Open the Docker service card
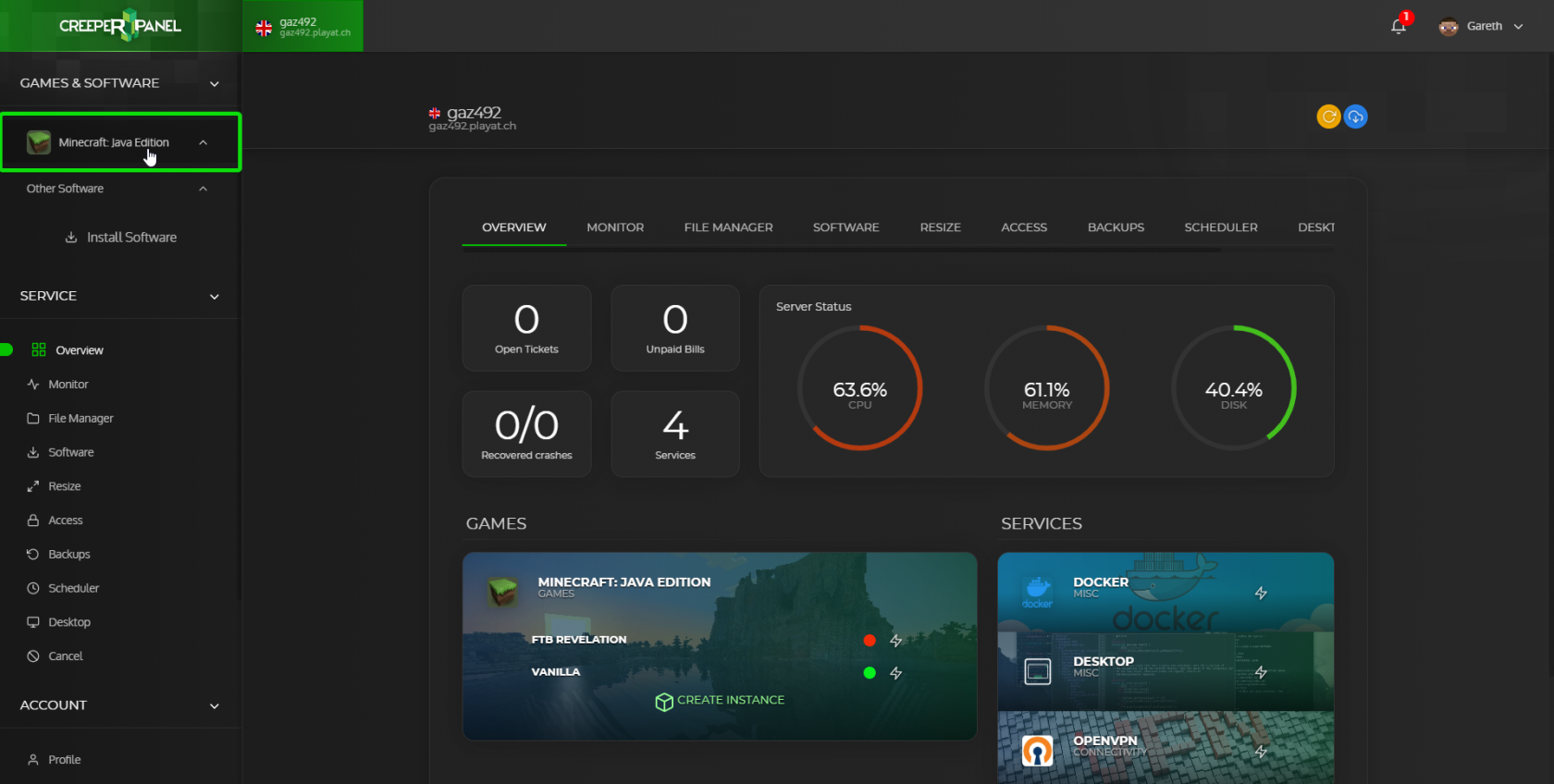 pos(1165,593)
